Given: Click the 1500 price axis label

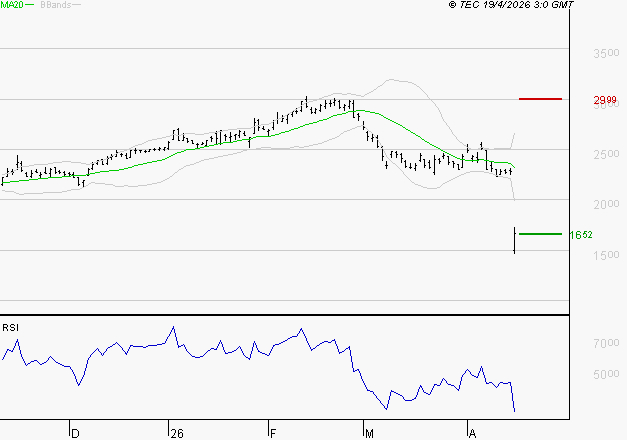Looking at the screenshot, I should pyautogui.click(x=606, y=256).
